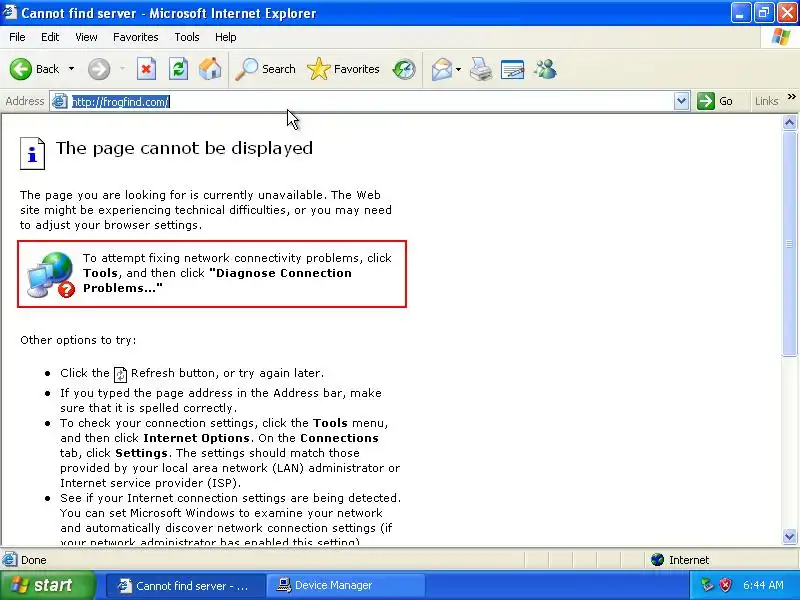This screenshot has height=600, width=800.
Task: Open the View menu
Action: [x=86, y=37]
